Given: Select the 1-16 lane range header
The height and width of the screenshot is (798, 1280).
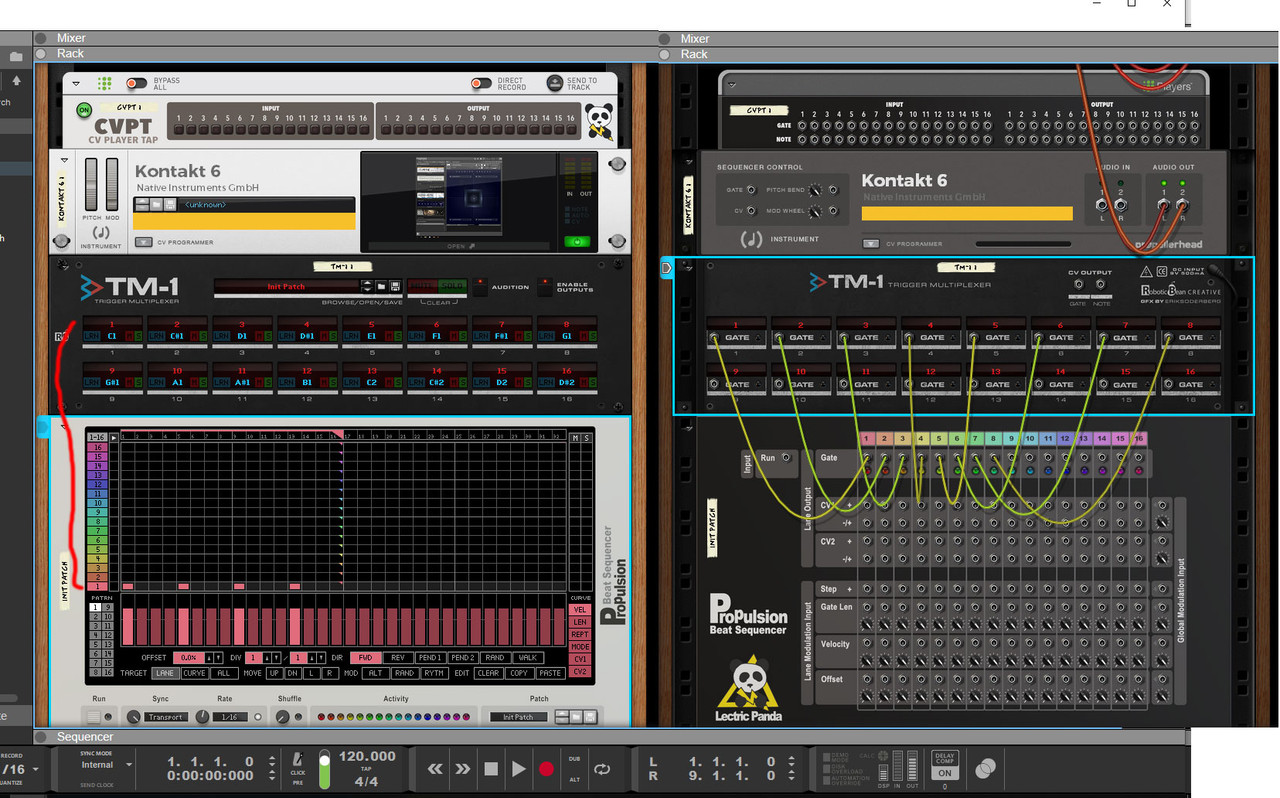Looking at the screenshot, I should (97, 437).
